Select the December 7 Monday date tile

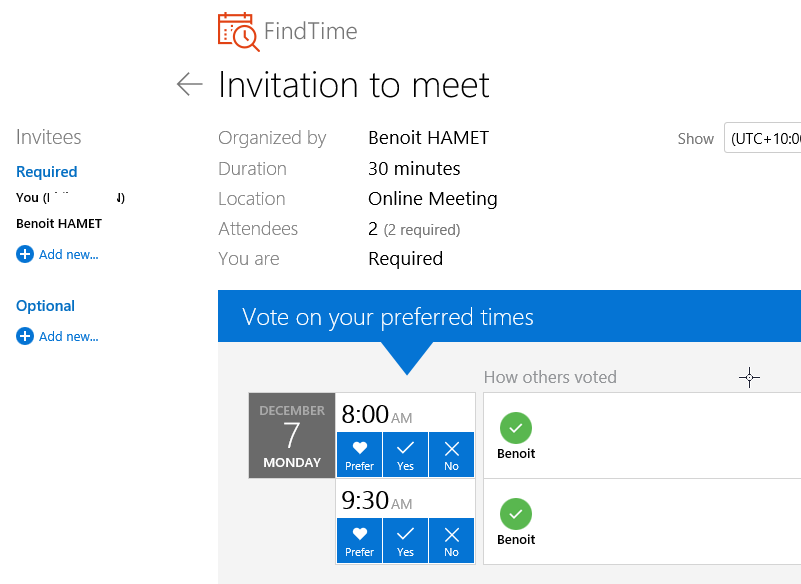tap(292, 436)
